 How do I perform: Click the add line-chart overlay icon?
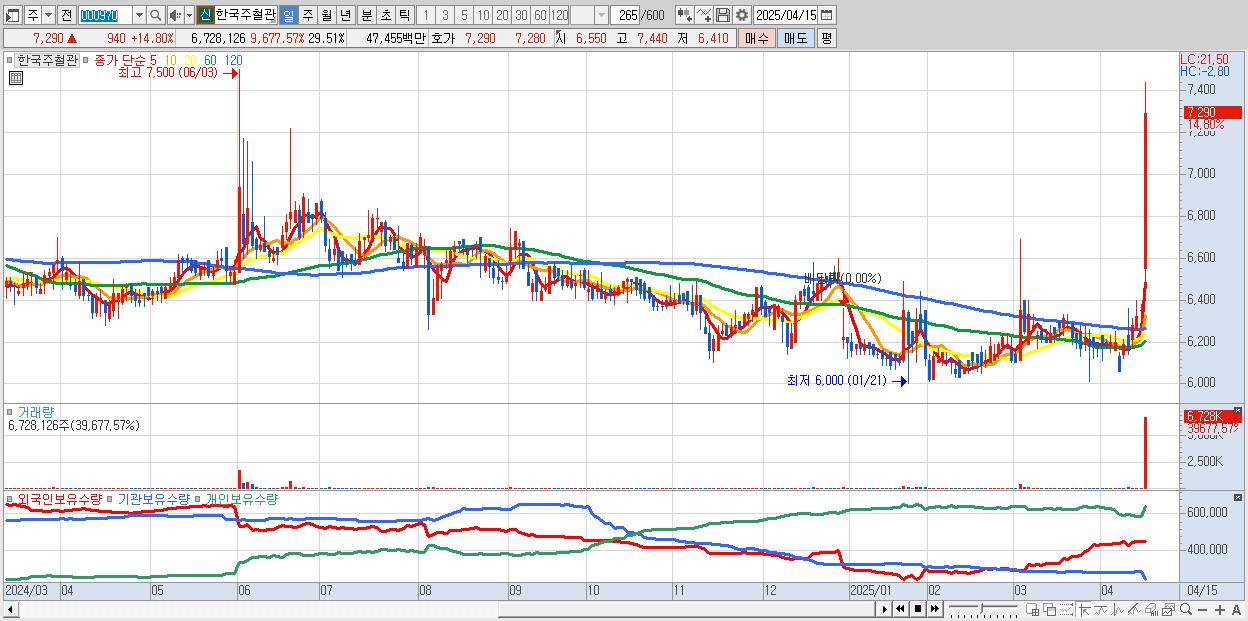pos(704,15)
